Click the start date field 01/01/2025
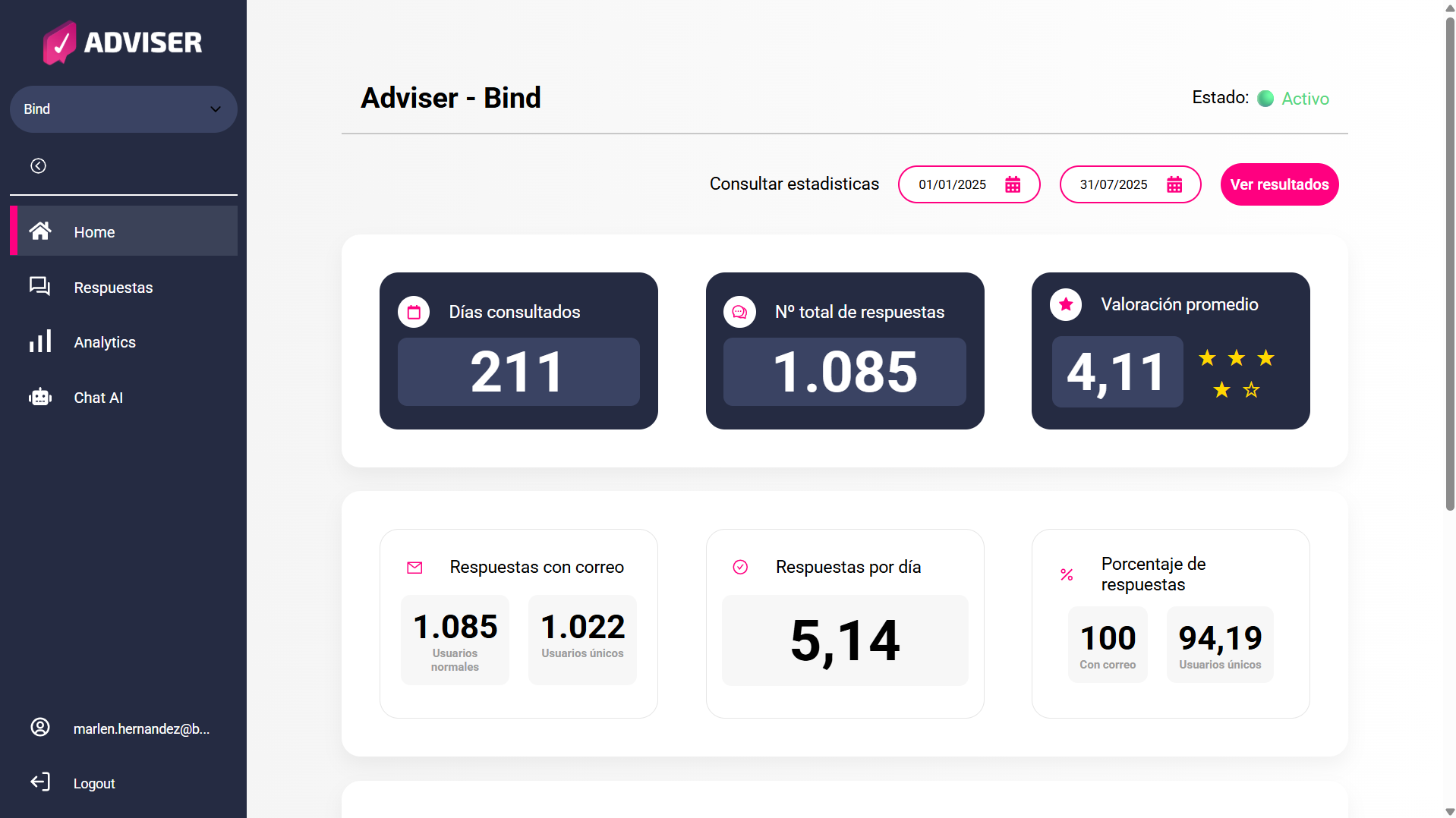Viewport: 1456px width, 818px height. [969, 184]
